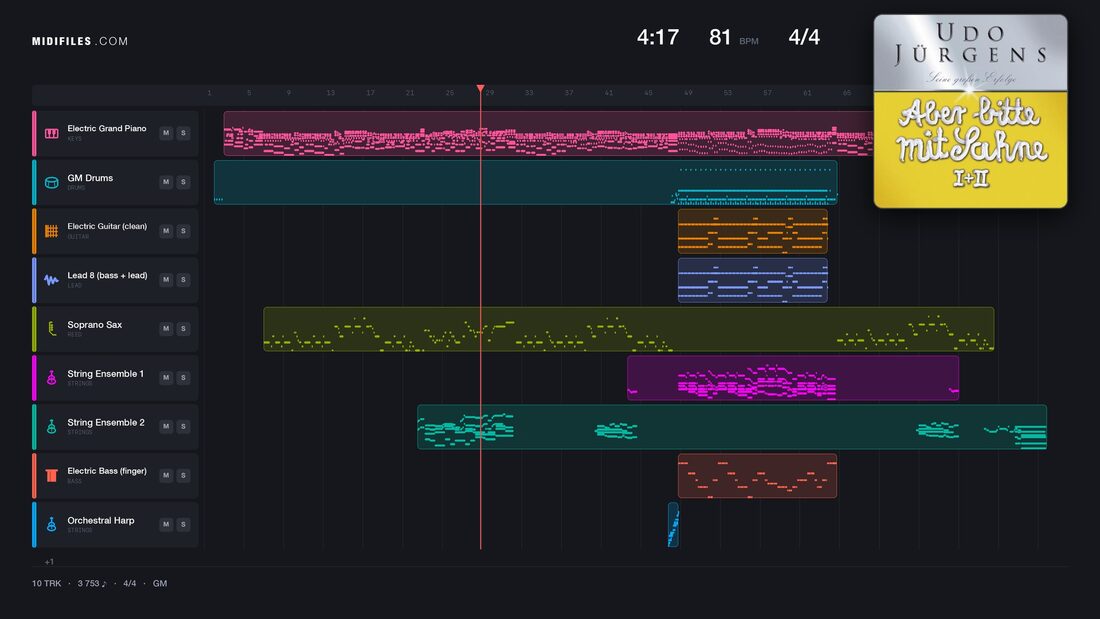Mute the Soprano Sax track

click(166, 328)
